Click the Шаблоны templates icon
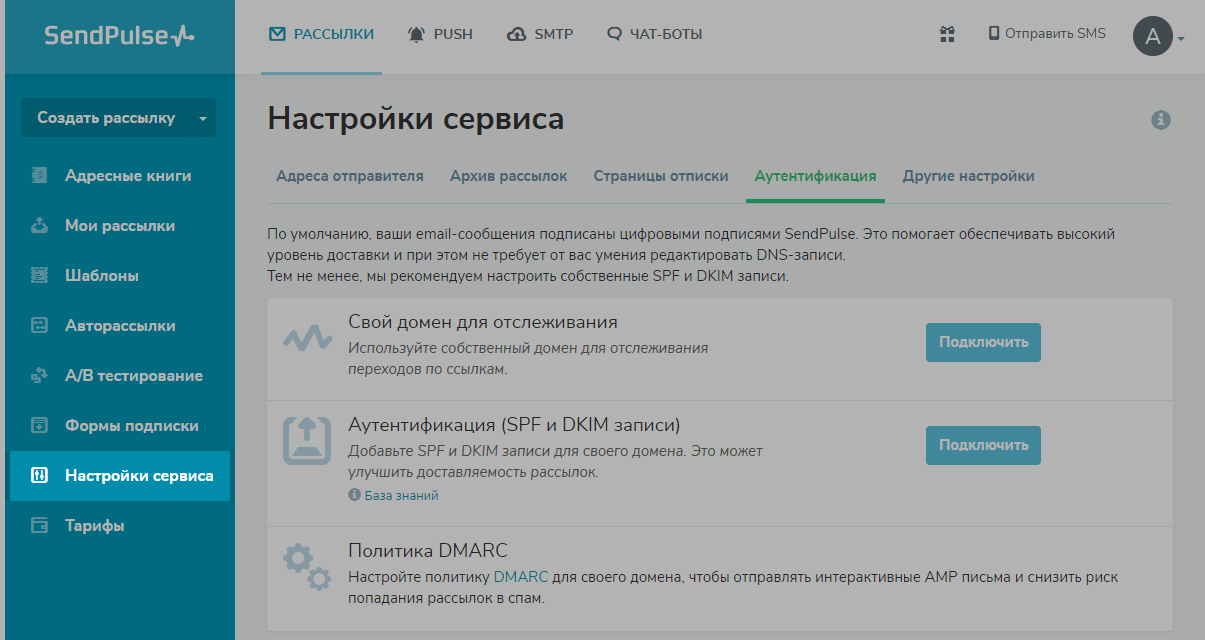 pyautogui.click(x=39, y=275)
